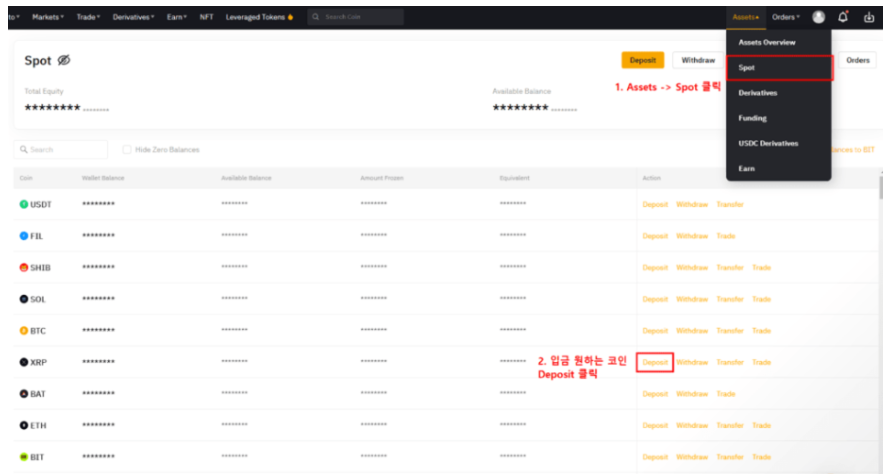
Task: Click the FIL coin icon
Action: pyautogui.click(x=24, y=236)
